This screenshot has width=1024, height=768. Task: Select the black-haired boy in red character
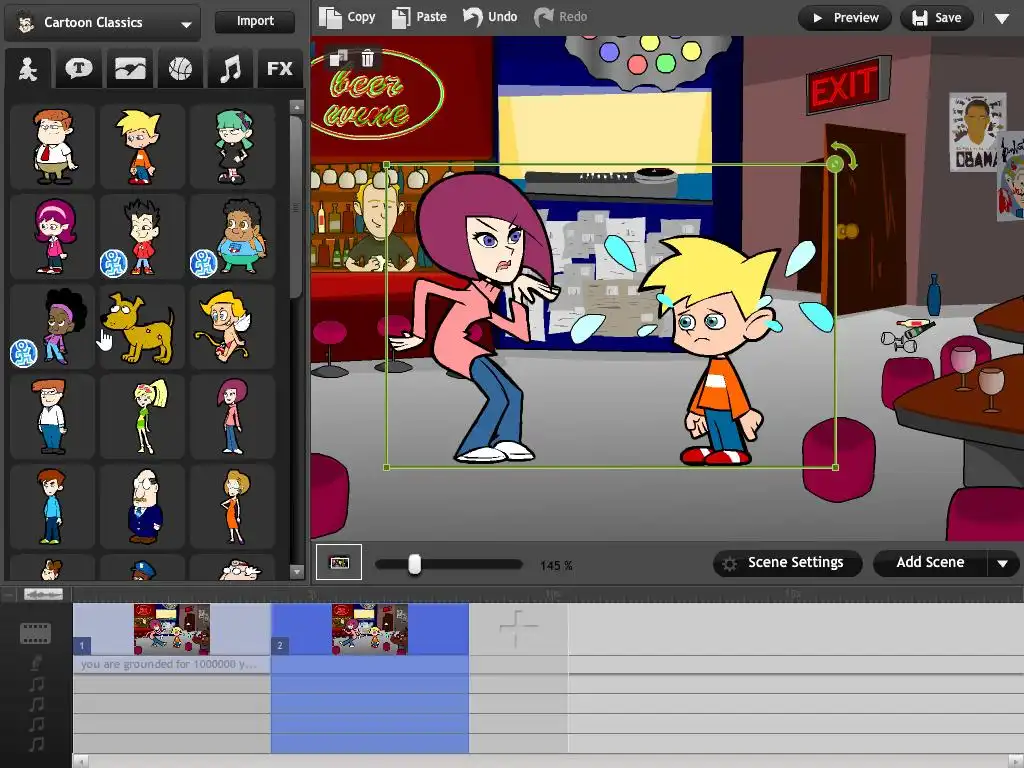click(142, 237)
